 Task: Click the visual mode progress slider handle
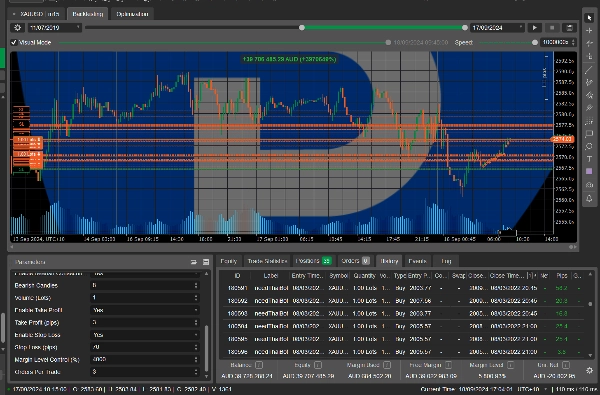coord(388,42)
